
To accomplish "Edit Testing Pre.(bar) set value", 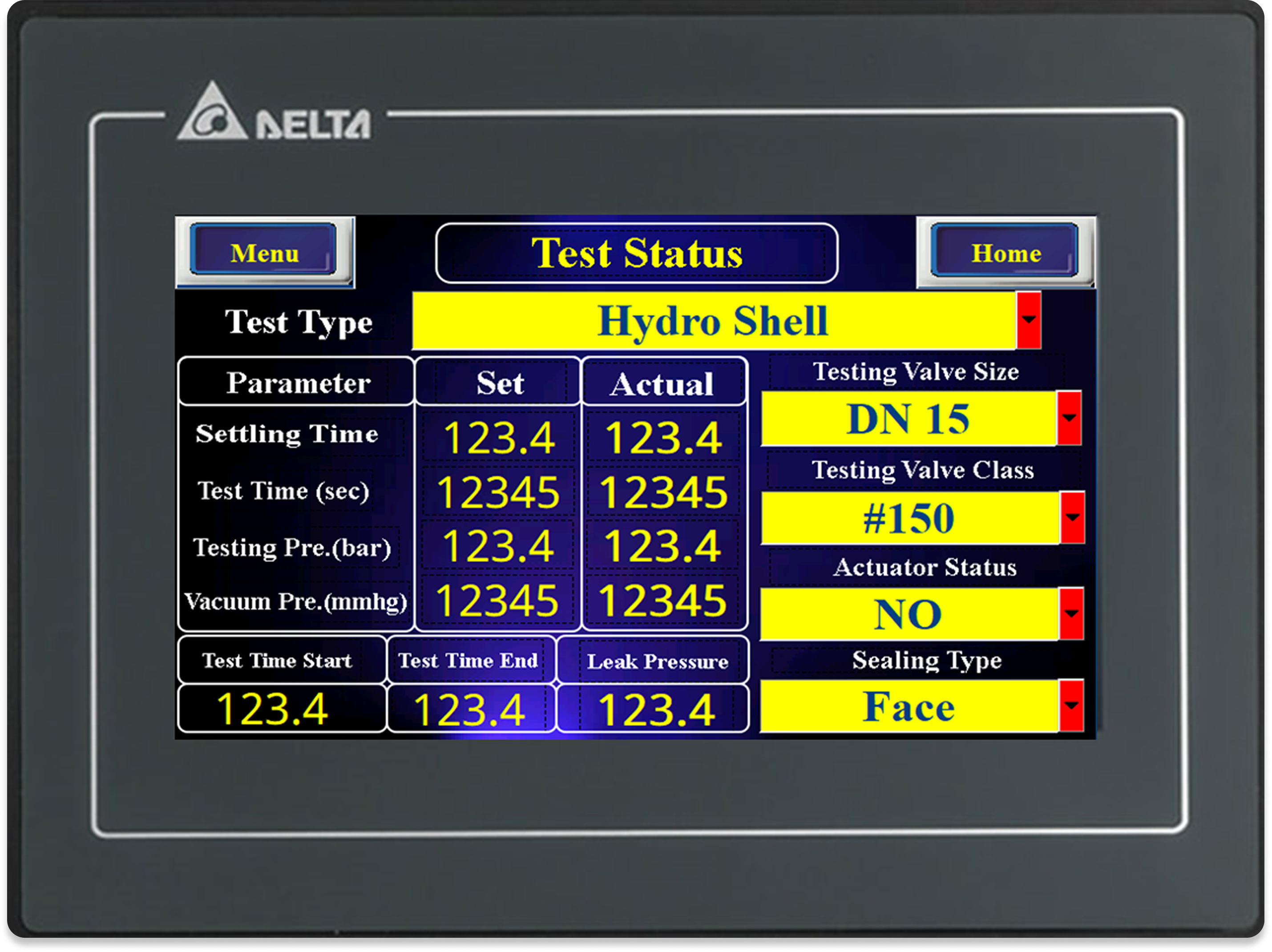I will (x=498, y=546).
